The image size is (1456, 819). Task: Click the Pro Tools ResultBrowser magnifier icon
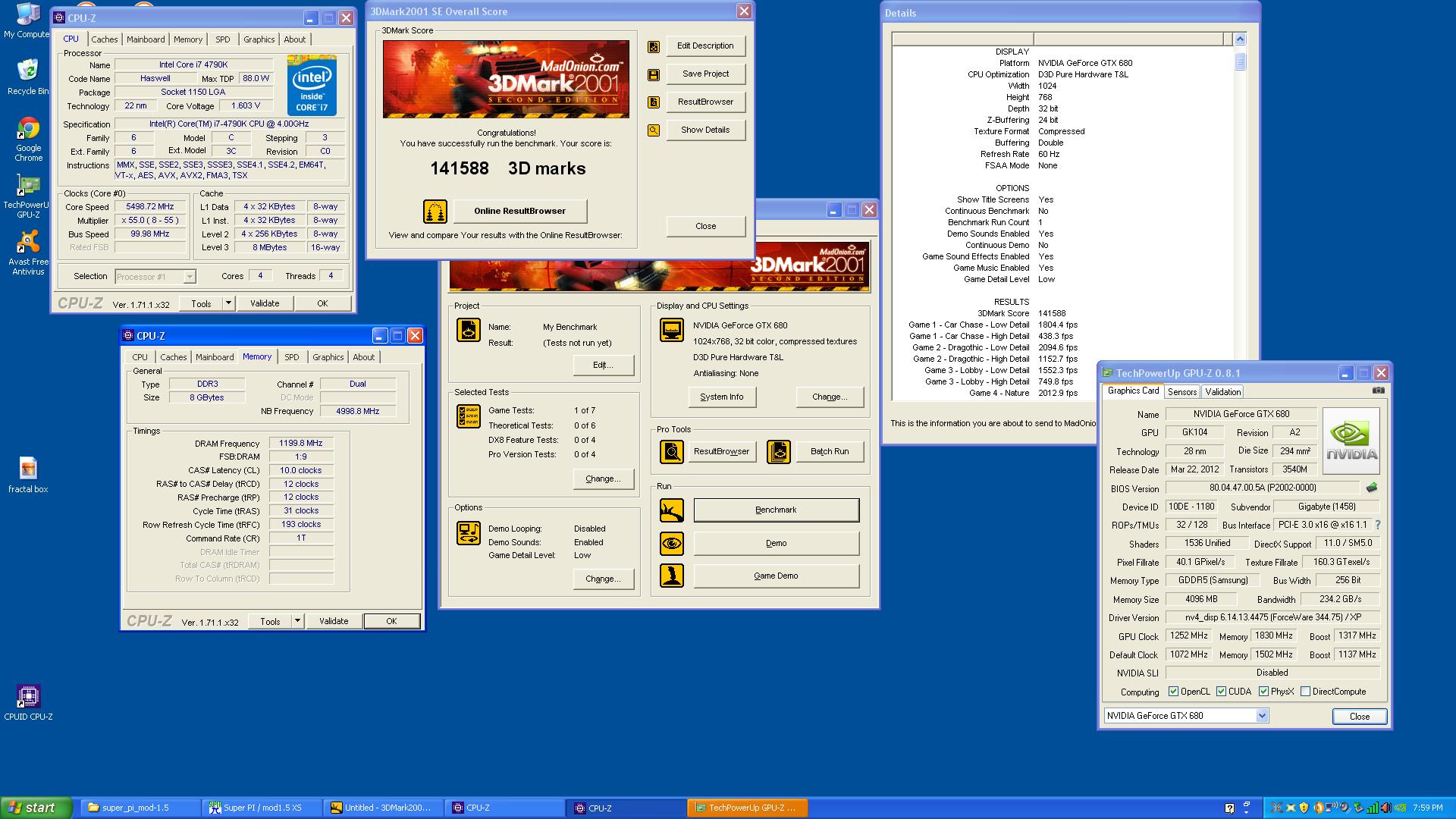[x=672, y=452]
